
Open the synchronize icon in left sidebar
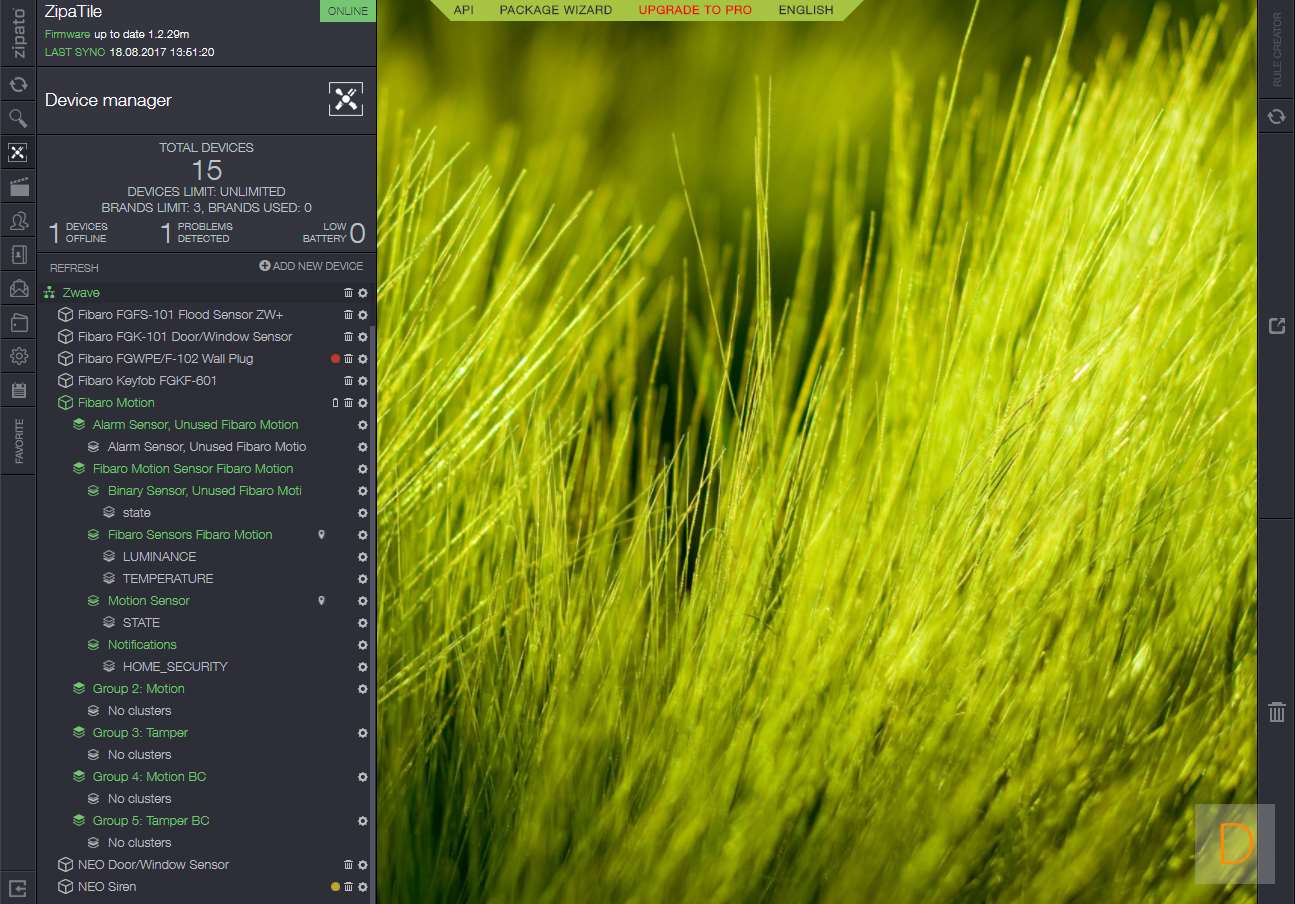pyautogui.click(x=18, y=85)
